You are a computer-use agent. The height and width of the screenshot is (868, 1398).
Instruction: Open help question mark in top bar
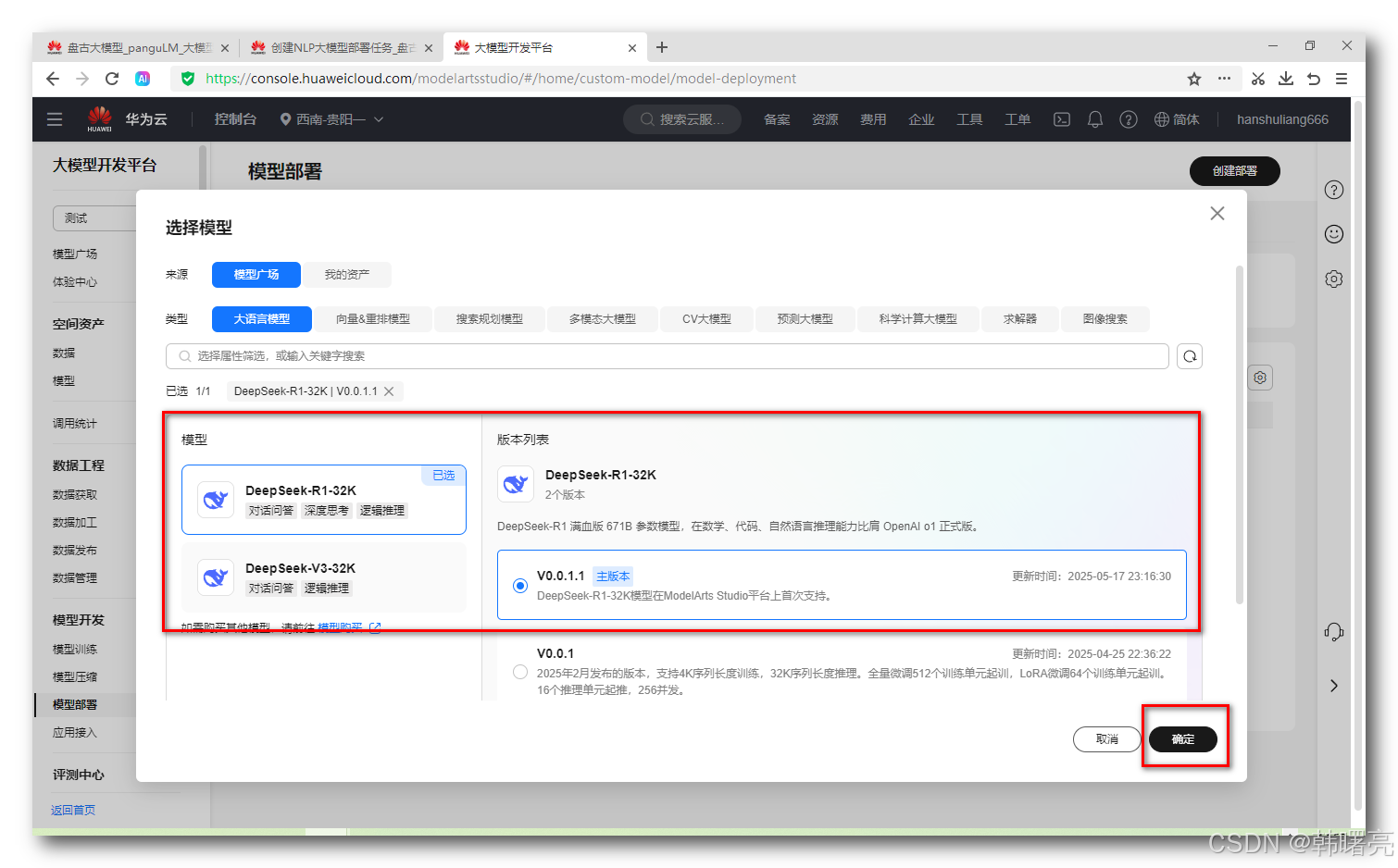click(1128, 119)
